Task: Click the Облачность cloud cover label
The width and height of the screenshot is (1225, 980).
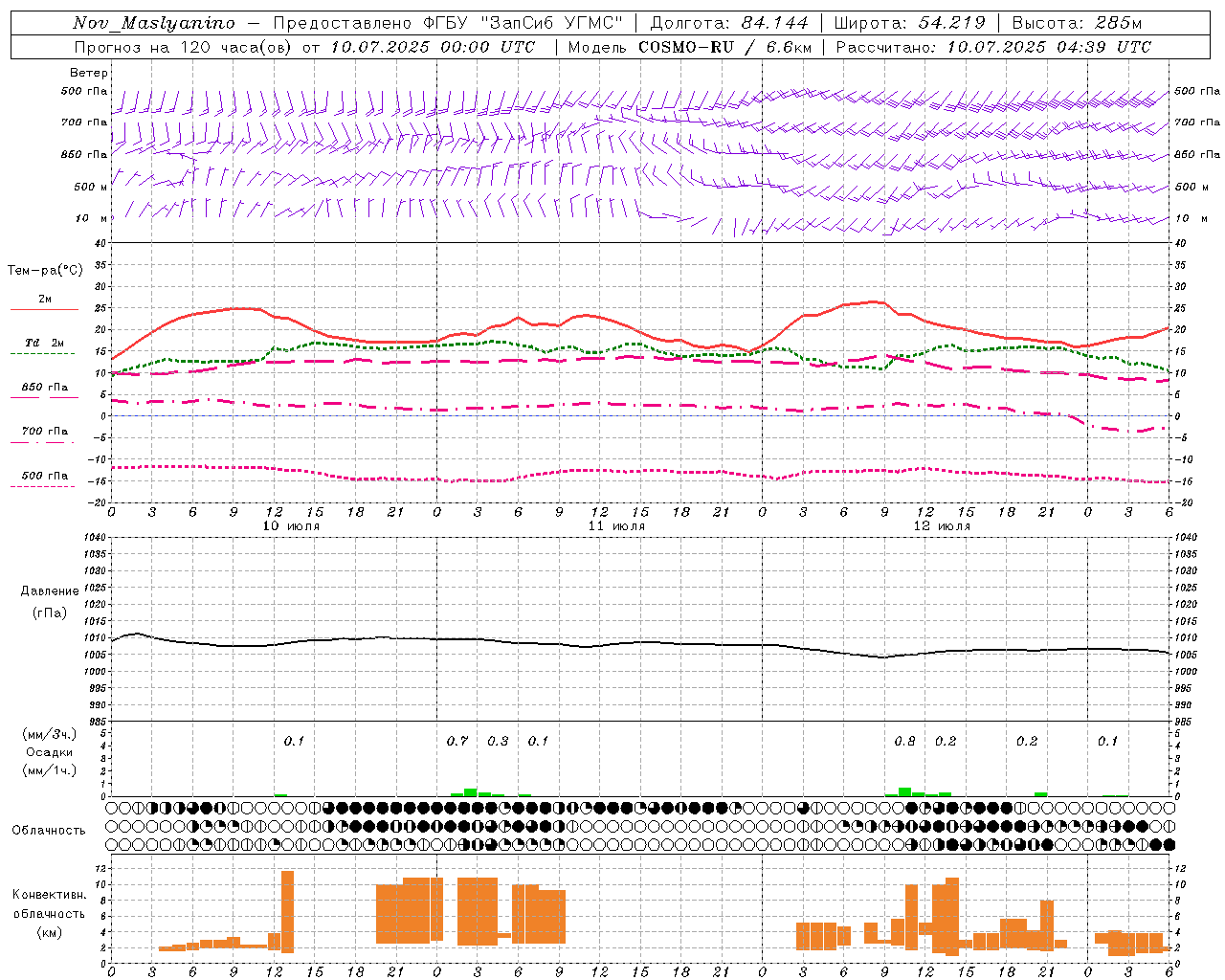Action: (x=49, y=831)
